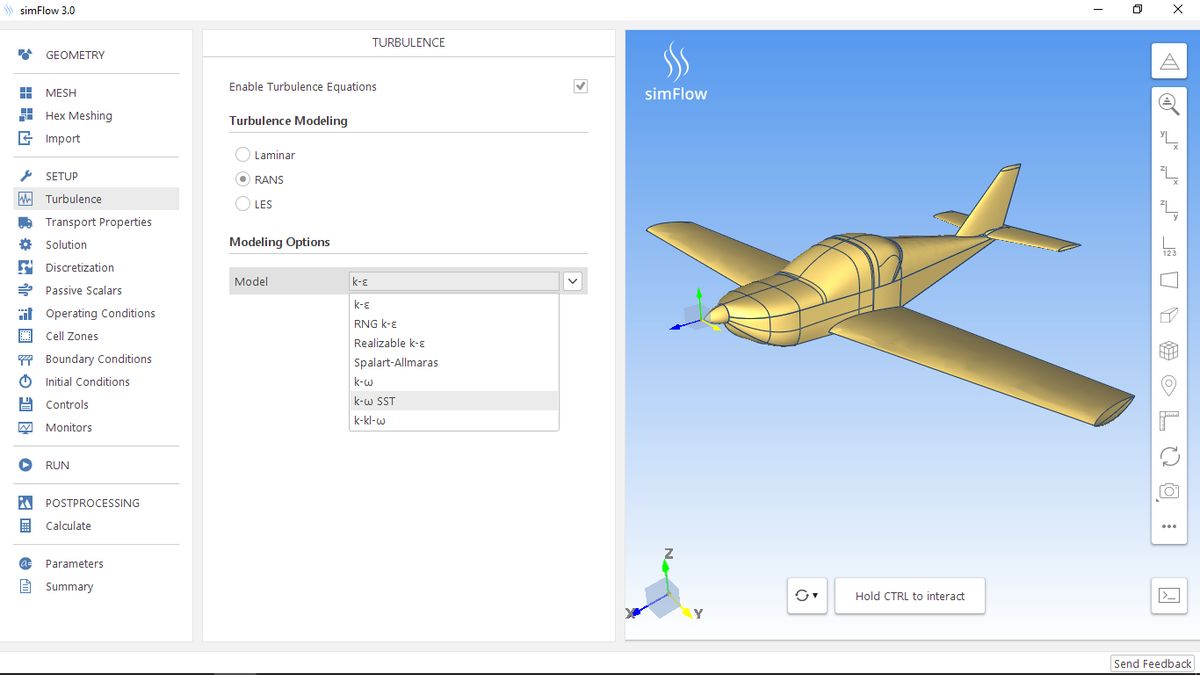Viewport: 1200px width, 675px height.
Task: Click the camera screenshot icon
Action: coord(1168,491)
